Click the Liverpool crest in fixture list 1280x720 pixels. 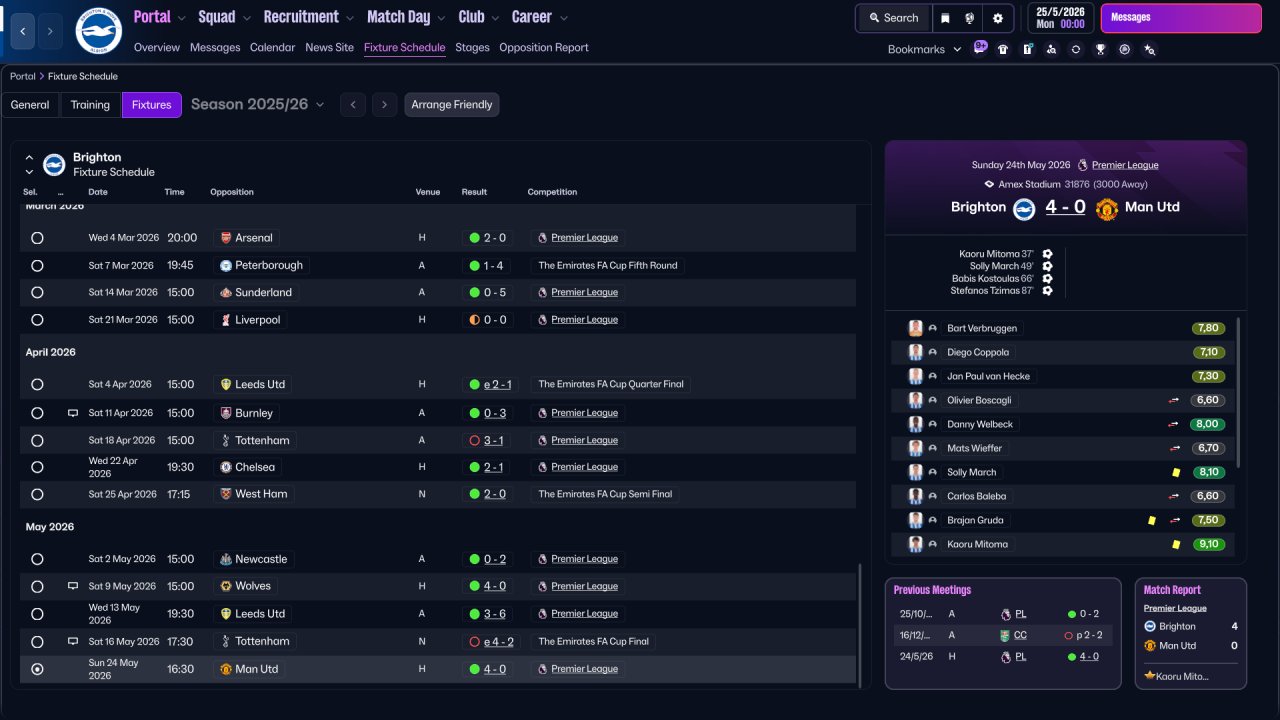coord(226,320)
